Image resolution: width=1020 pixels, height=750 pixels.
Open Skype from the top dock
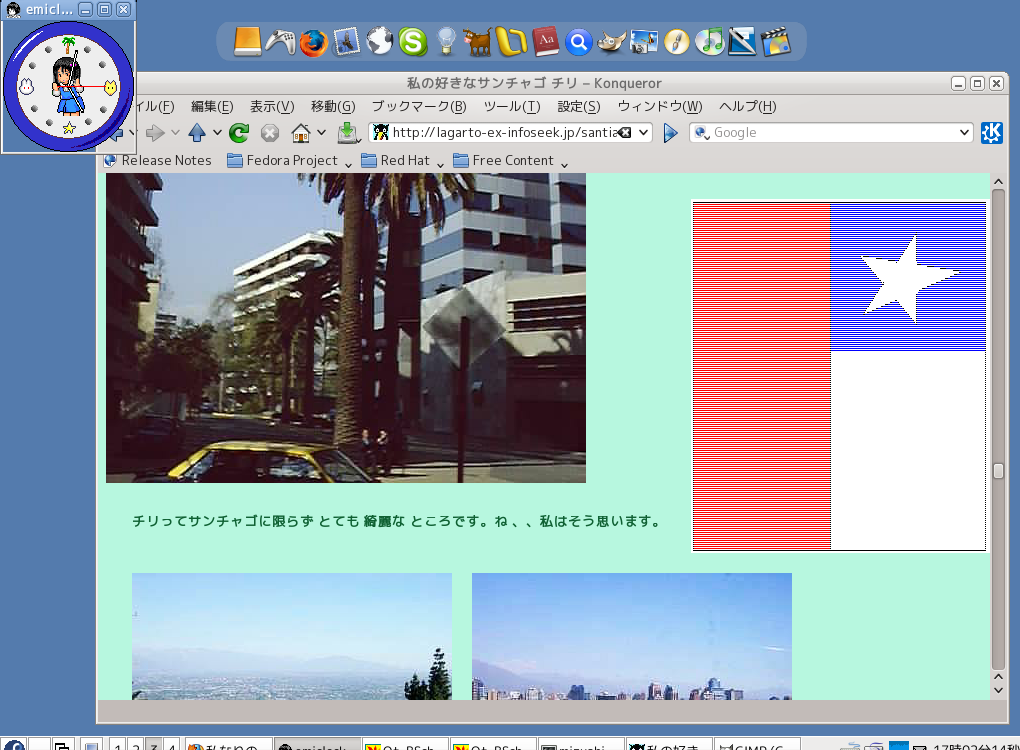click(x=412, y=41)
